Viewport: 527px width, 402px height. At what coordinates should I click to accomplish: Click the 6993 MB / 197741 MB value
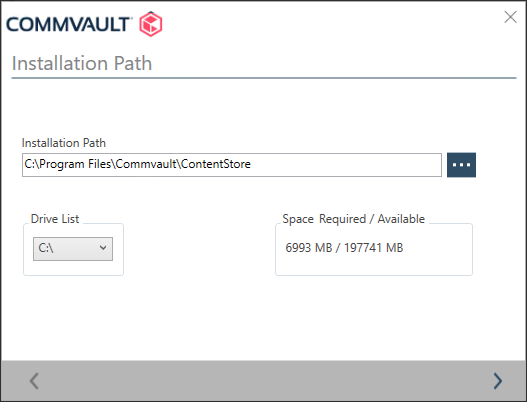pos(344,248)
